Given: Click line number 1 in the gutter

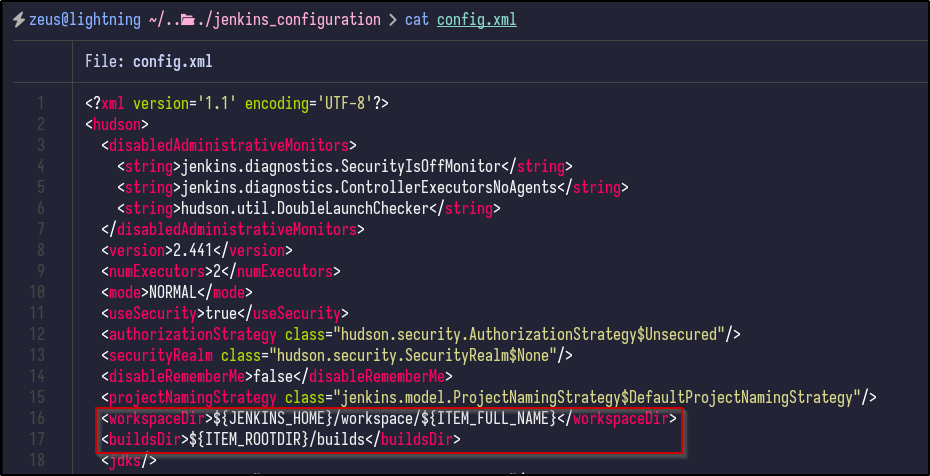Looking at the screenshot, I should pos(40,104).
